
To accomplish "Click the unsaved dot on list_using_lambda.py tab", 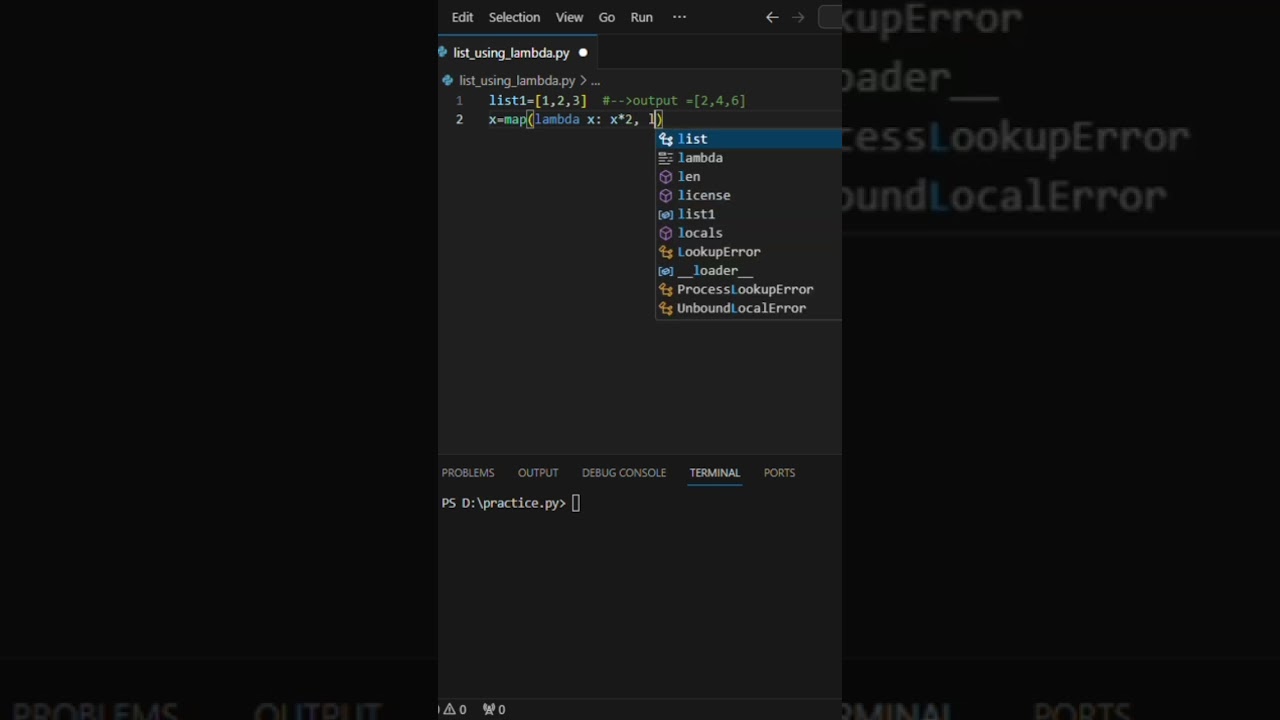I will pyautogui.click(x=583, y=53).
